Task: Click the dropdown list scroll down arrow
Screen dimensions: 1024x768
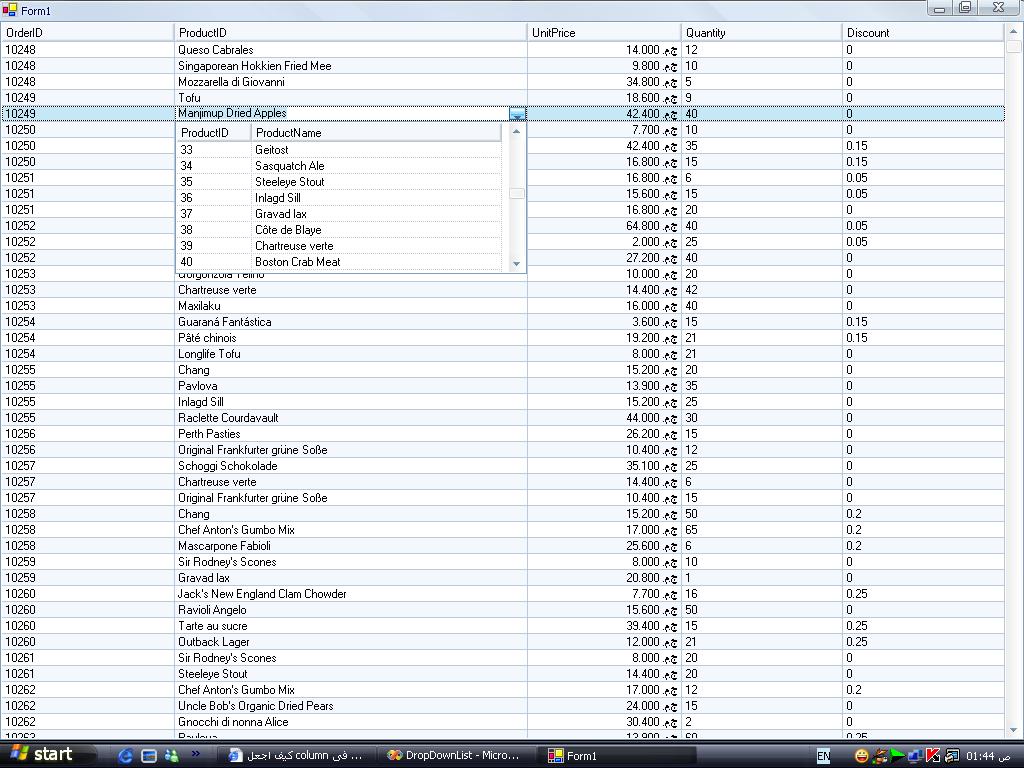Action: point(517,264)
